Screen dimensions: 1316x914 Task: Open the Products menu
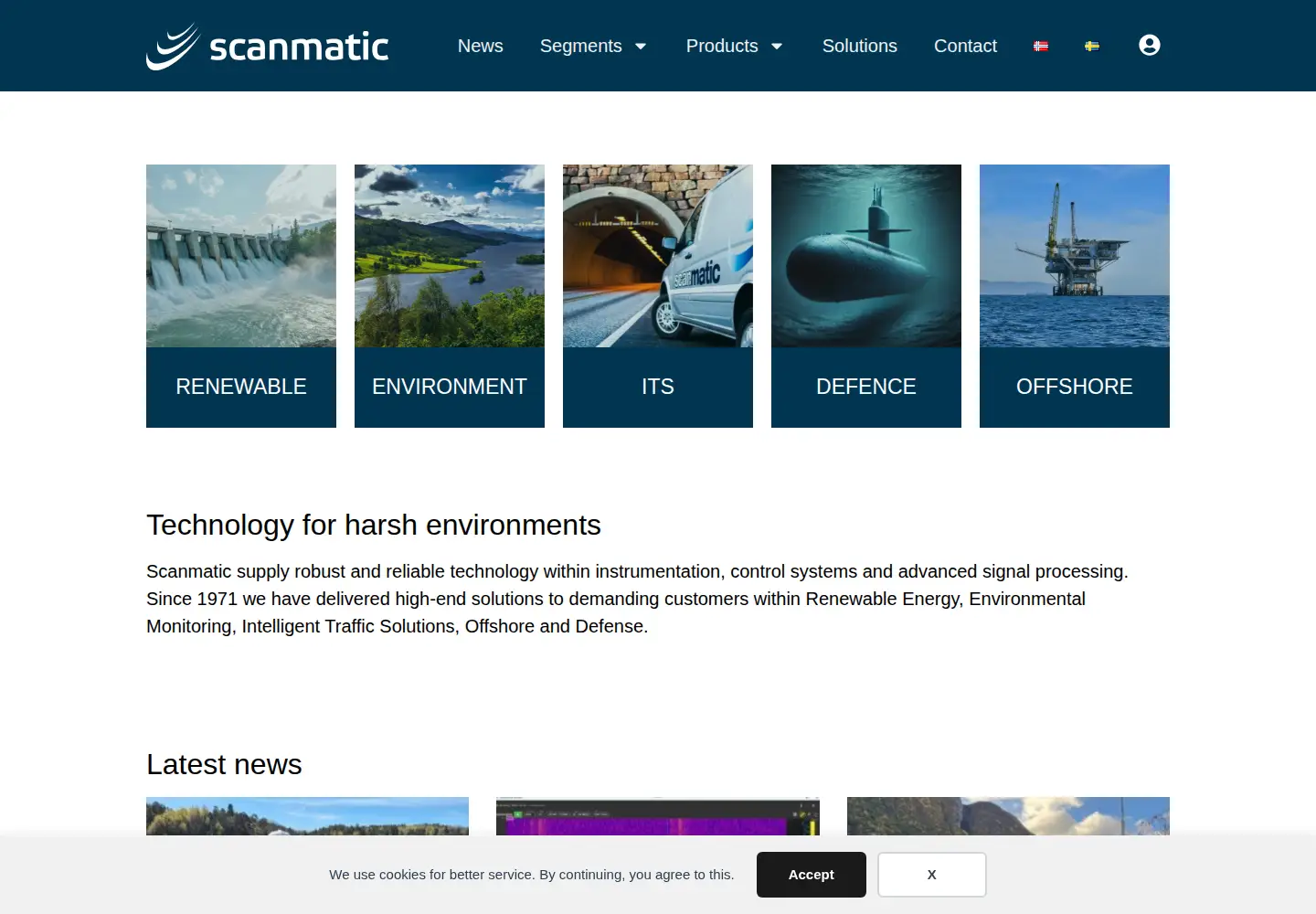722,46
